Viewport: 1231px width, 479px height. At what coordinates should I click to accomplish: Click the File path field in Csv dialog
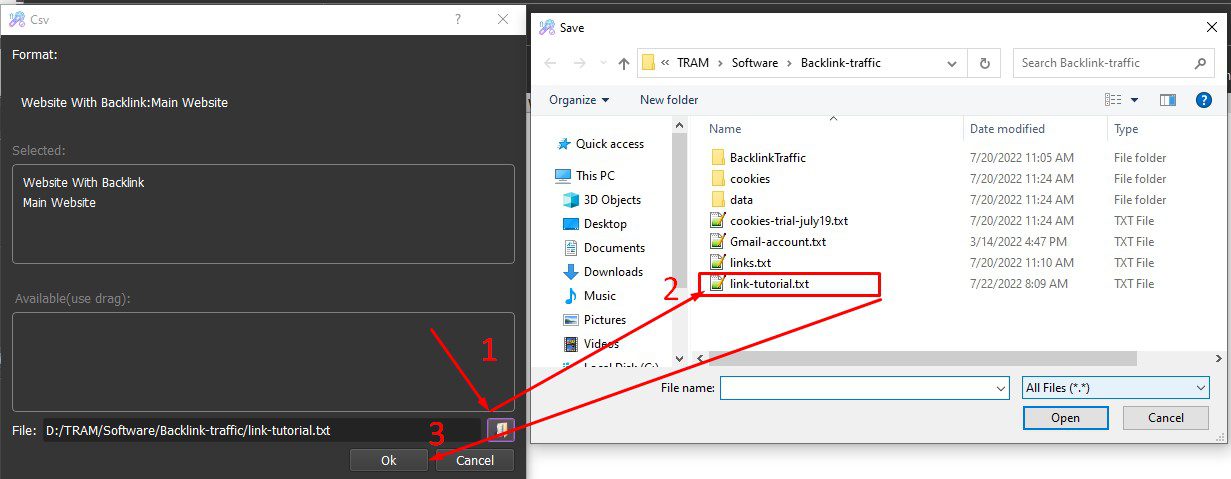pyautogui.click(x=262, y=430)
